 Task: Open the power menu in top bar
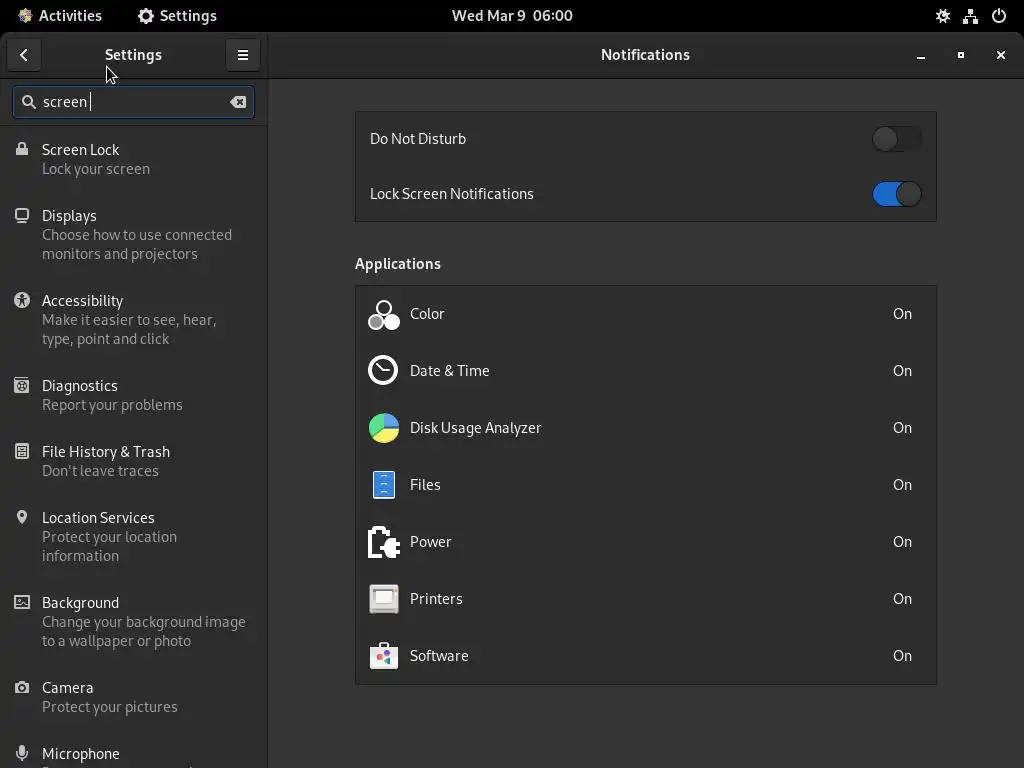999,16
